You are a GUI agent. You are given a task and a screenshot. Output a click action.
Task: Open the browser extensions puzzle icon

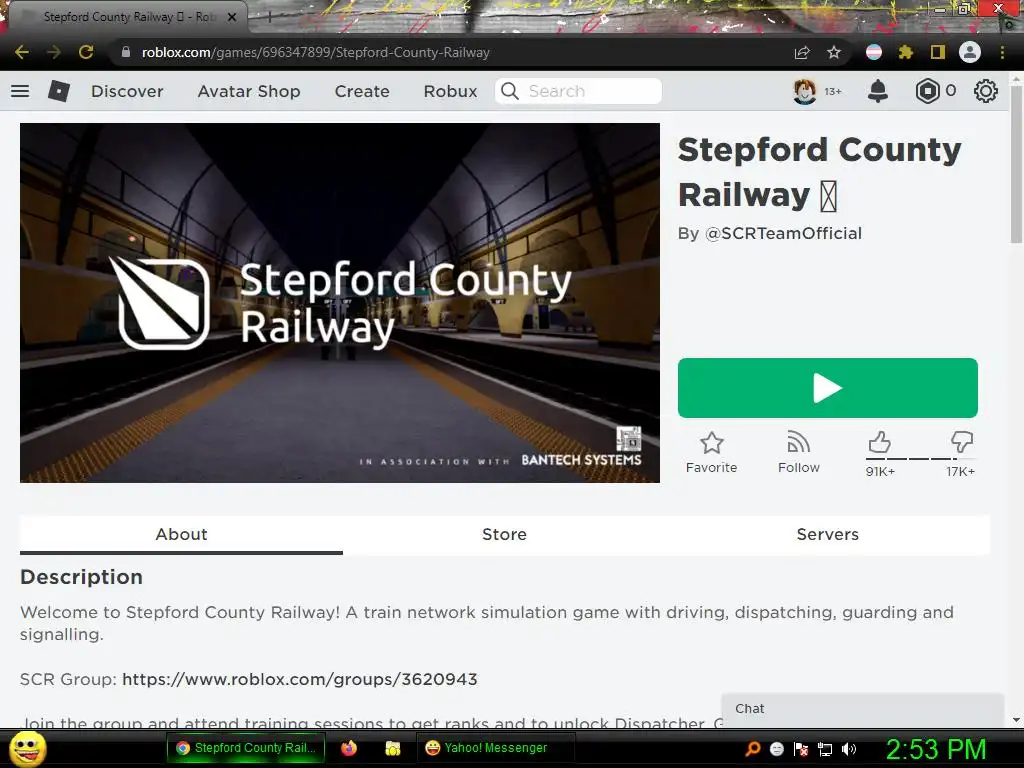click(x=905, y=52)
